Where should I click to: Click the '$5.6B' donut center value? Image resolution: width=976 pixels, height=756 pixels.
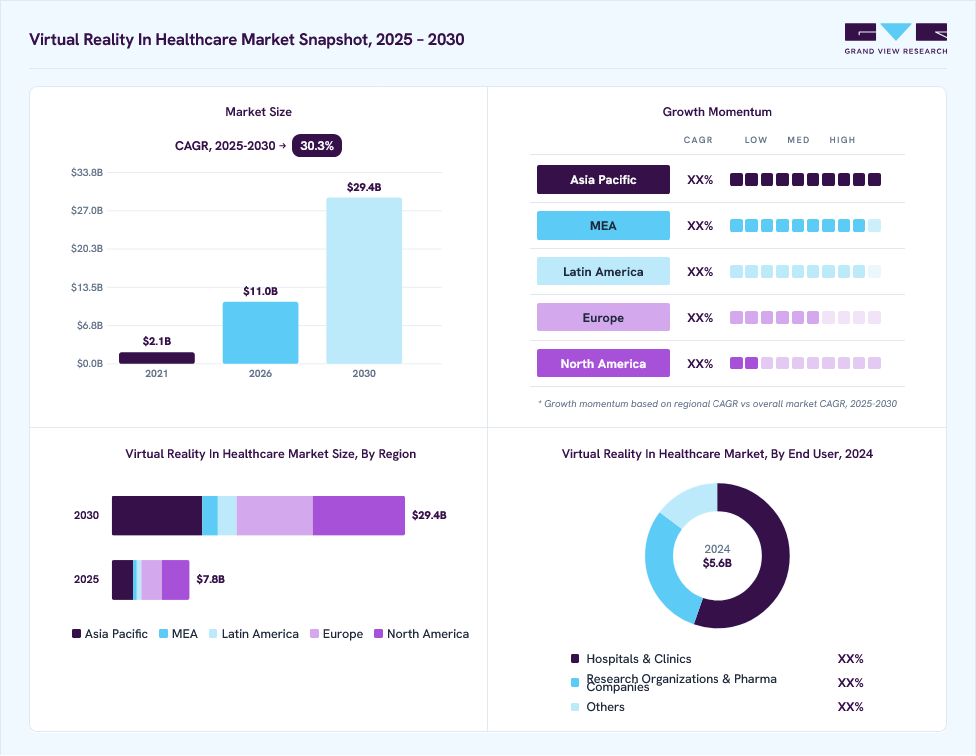[717, 563]
